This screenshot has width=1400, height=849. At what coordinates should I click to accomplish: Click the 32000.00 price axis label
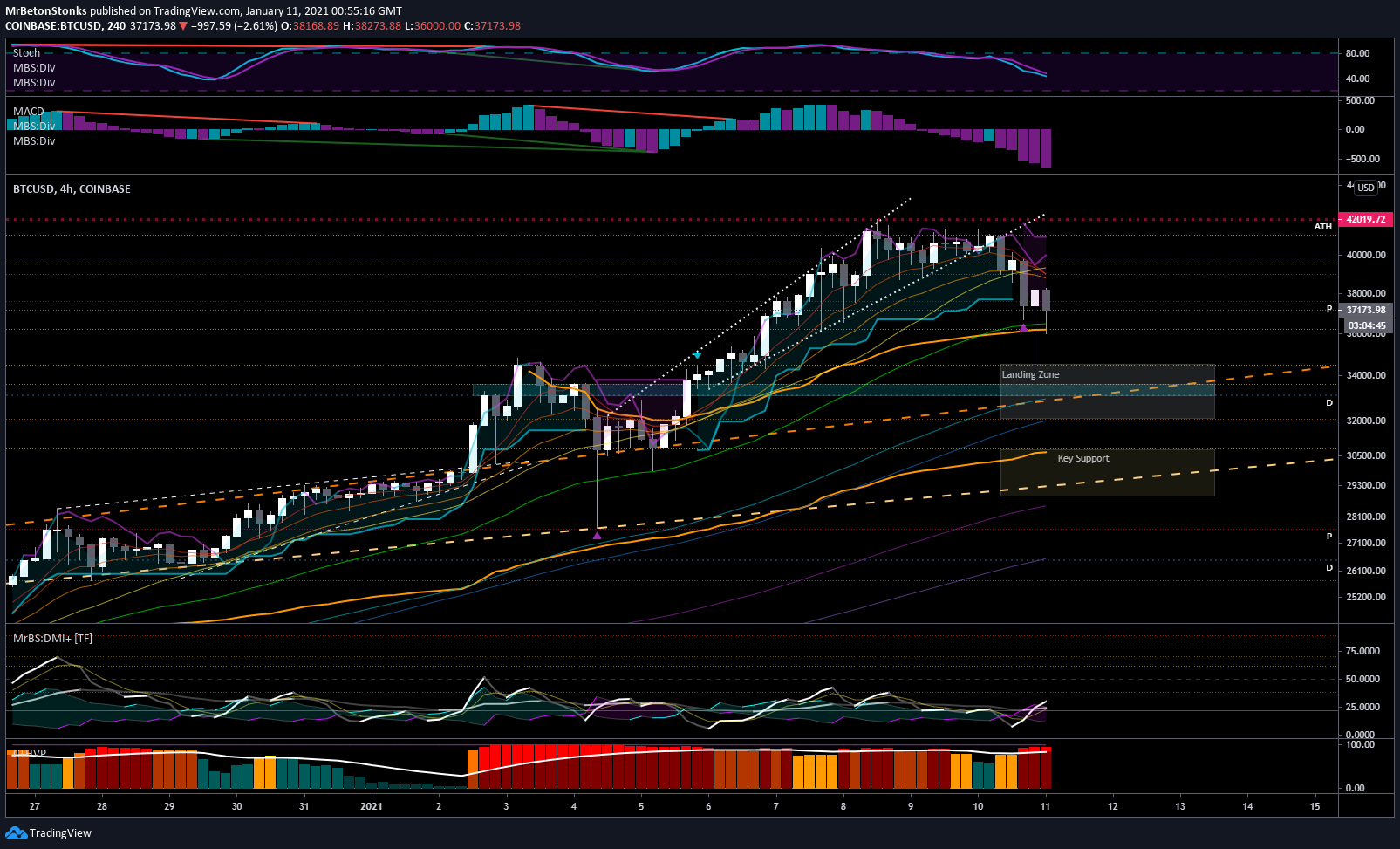[x=1366, y=421]
